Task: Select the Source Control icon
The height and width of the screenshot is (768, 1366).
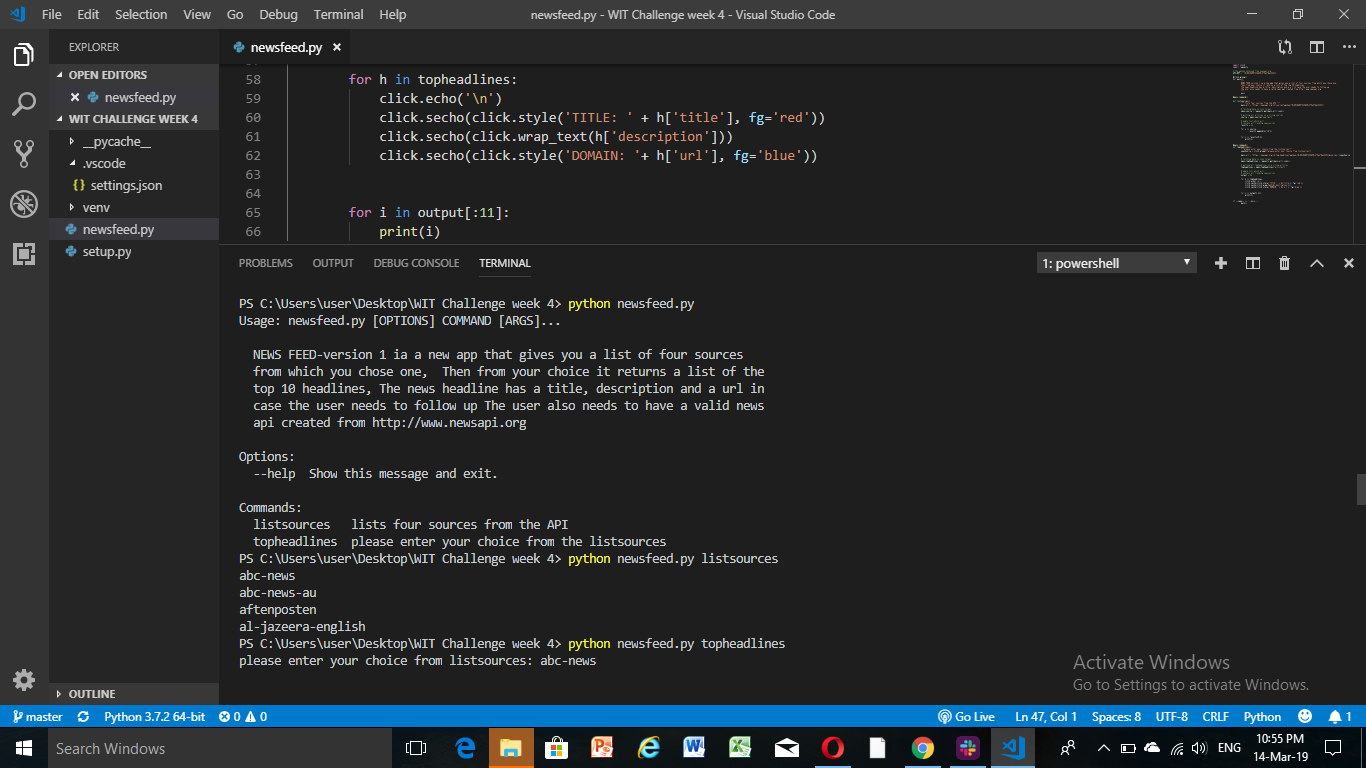Action: [24, 153]
